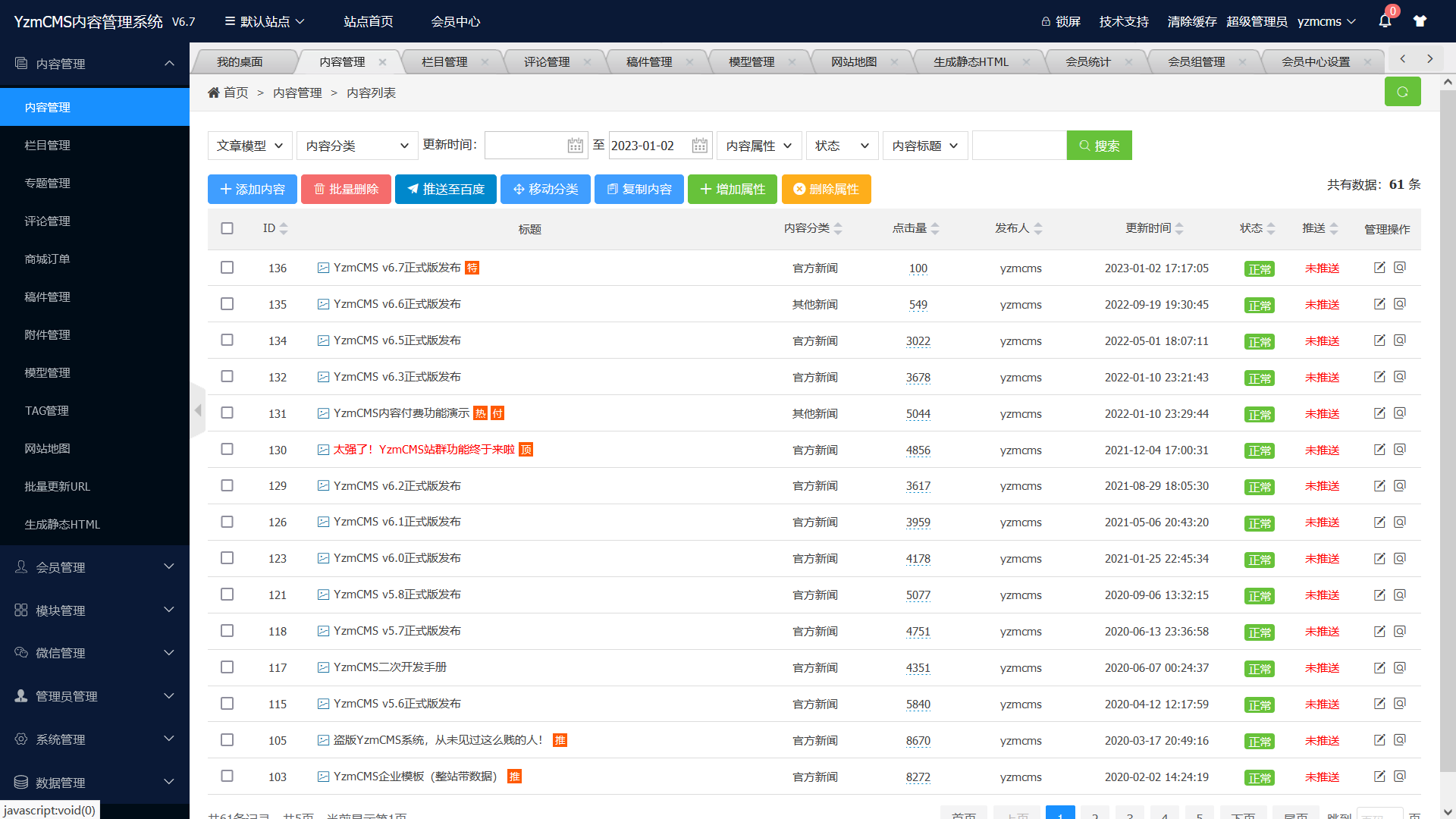Click the search keyword input field
This screenshot has height=819, width=1456.
point(1018,146)
